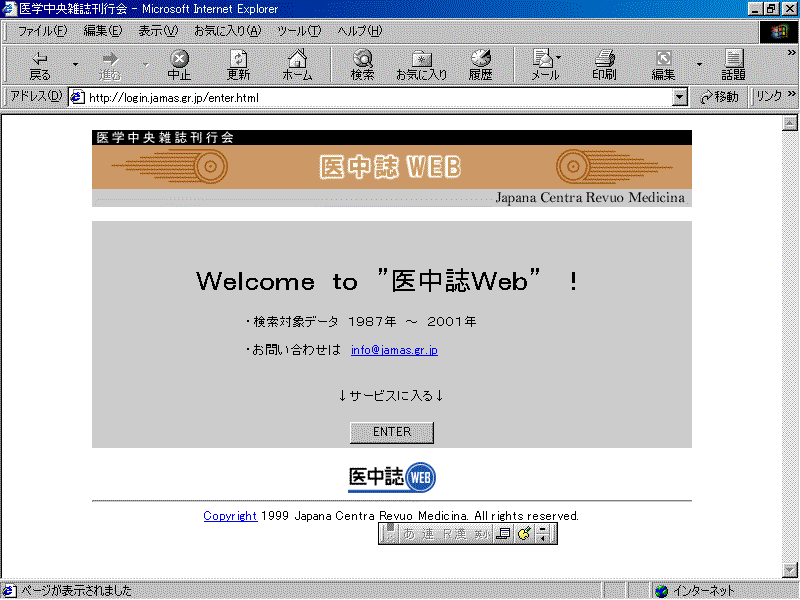
Task: Open the Search (検索) toolbar icon
Action: pos(363,65)
